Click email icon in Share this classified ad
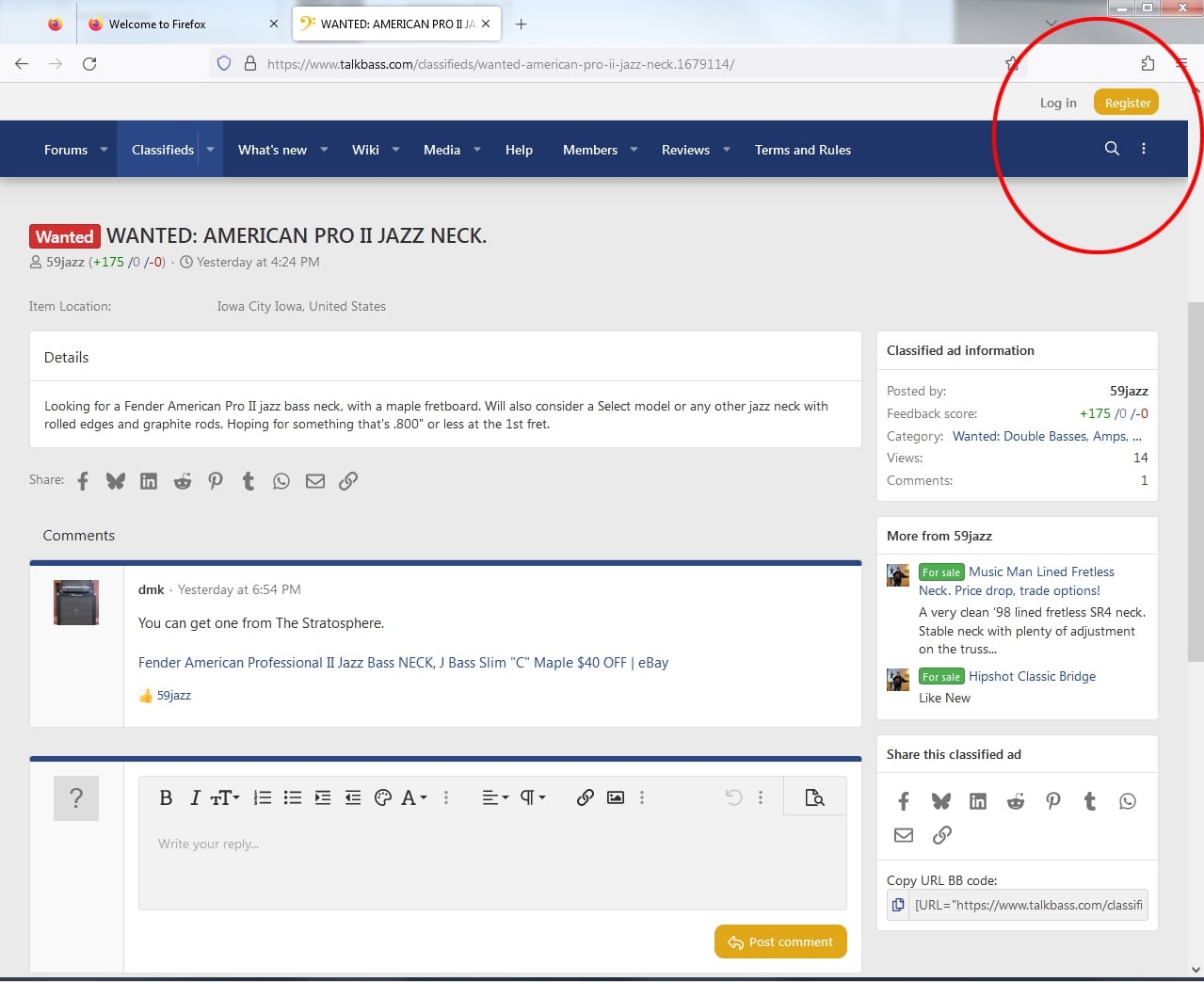 (904, 835)
